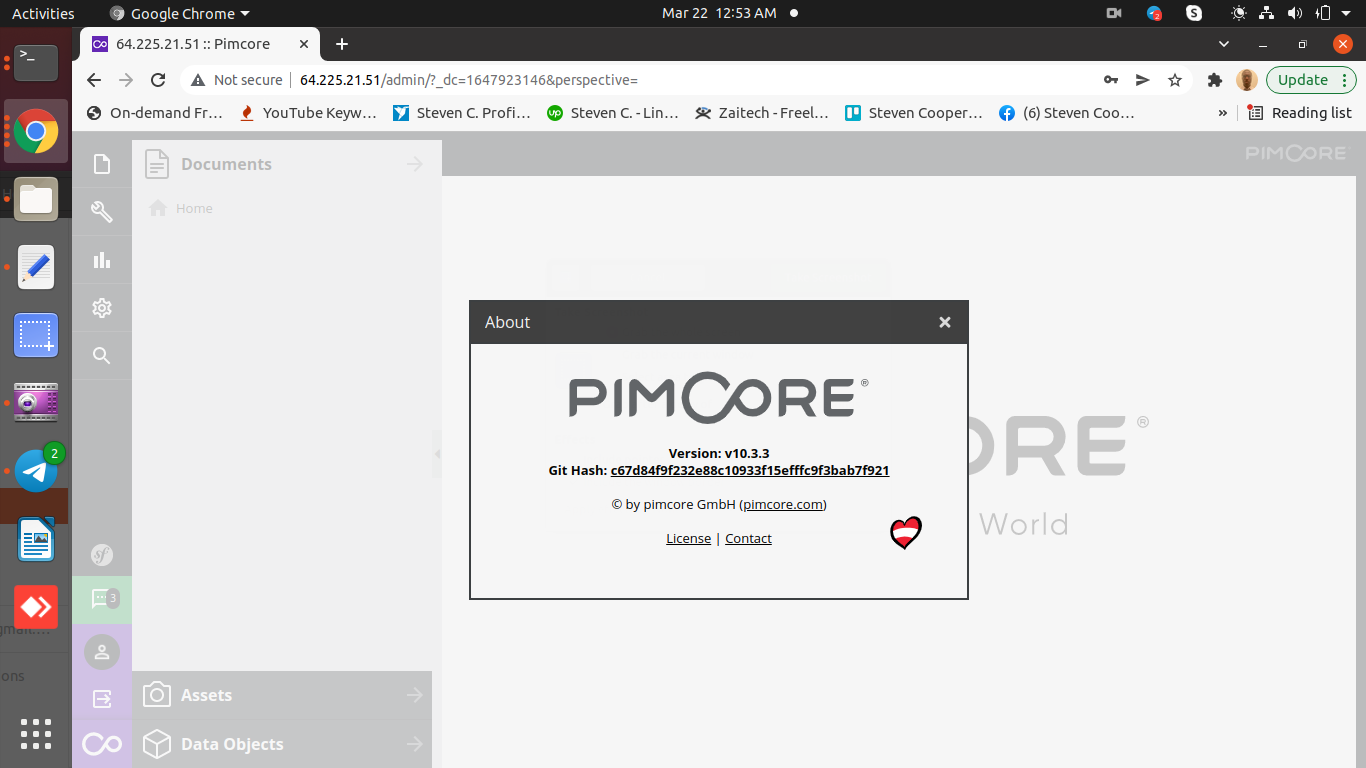Open a new Chrome tab

point(342,44)
